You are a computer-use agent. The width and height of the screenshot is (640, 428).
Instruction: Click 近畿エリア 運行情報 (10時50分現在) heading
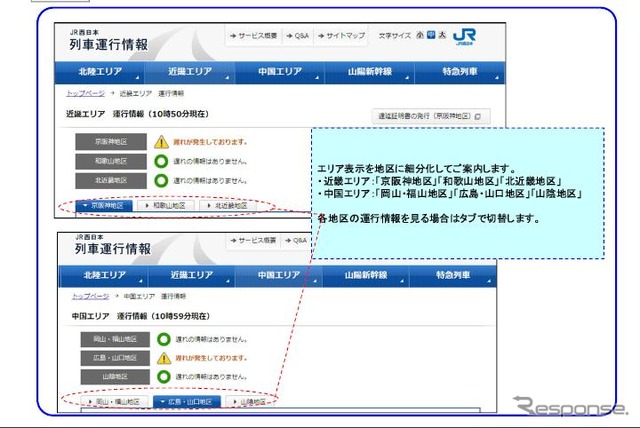(138, 114)
